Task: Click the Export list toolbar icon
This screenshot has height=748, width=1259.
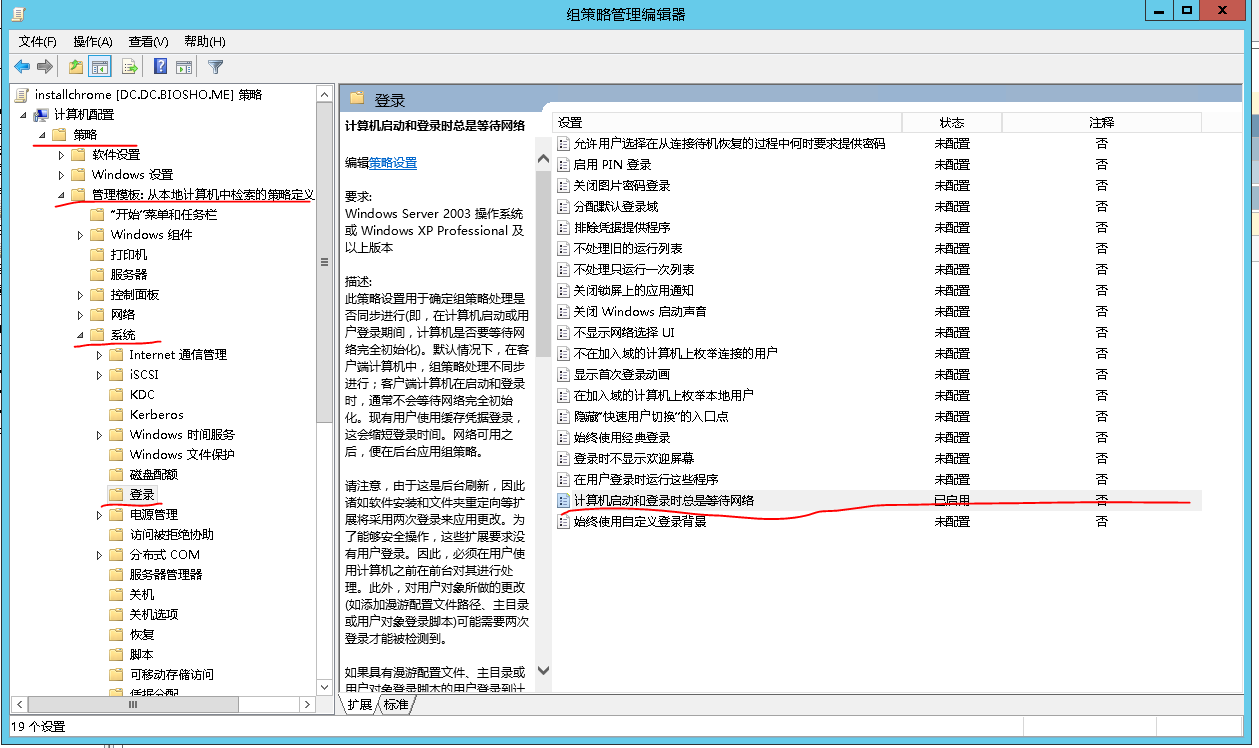Action: click(129, 67)
